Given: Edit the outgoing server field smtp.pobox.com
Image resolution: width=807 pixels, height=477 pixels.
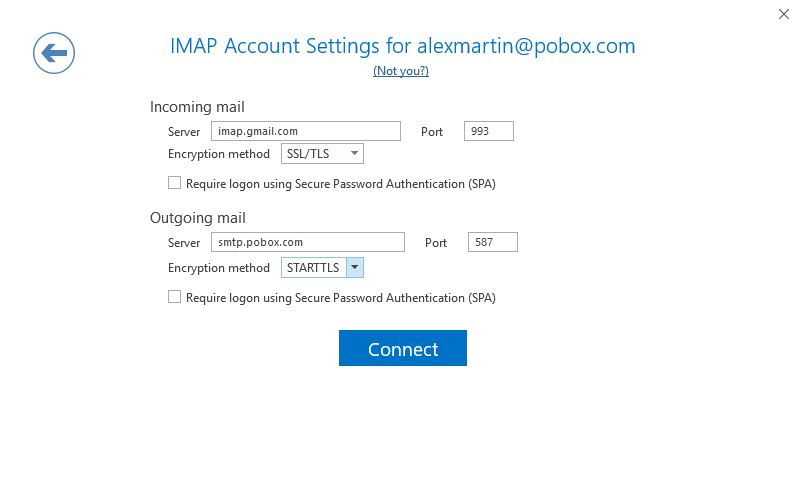Looking at the screenshot, I should (x=308, y=242).
